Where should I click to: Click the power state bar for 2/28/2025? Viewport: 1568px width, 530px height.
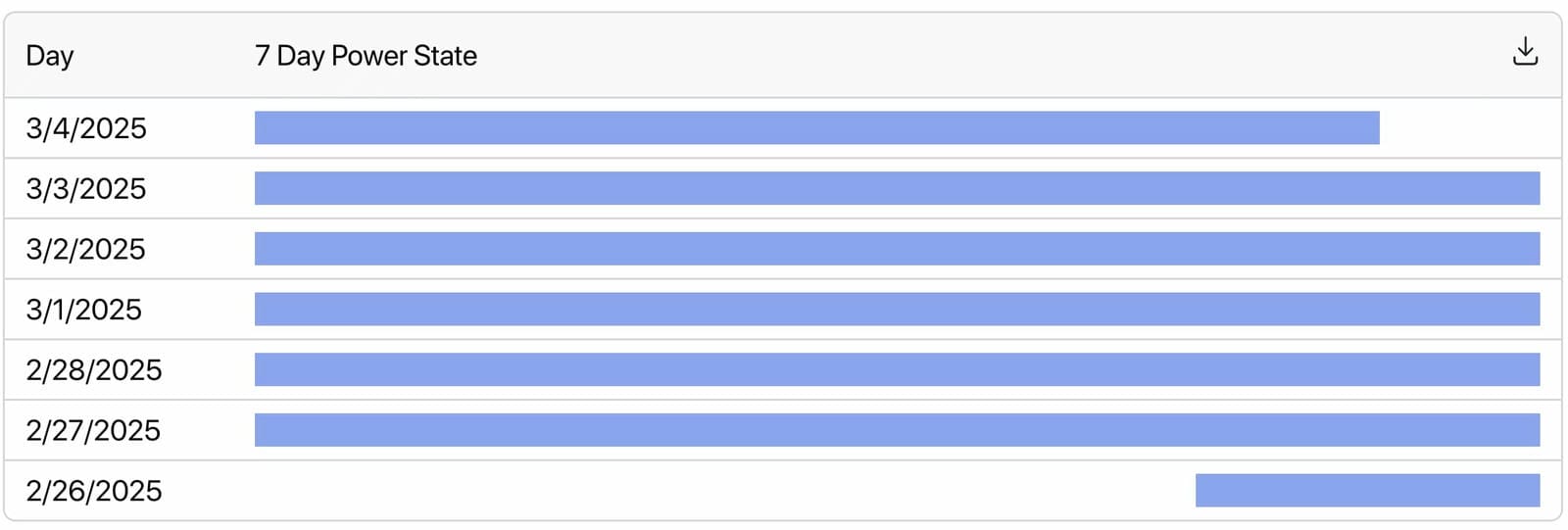[x=897, y=370]
